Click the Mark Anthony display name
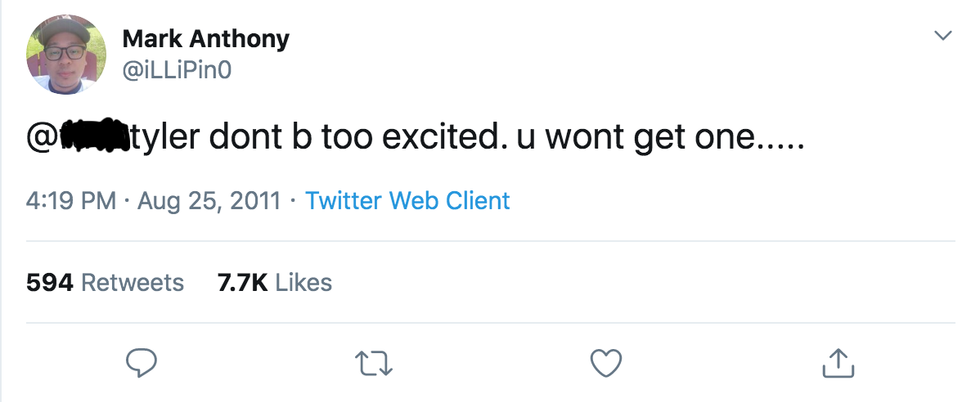 tap(205, 39)
